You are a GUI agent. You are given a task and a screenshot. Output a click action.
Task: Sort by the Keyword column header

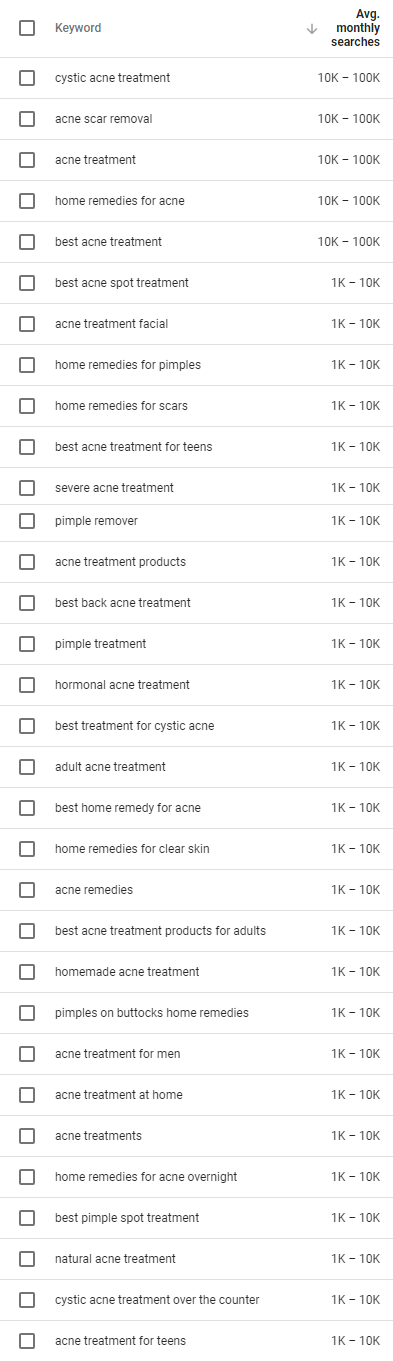[x=78, y=28]
